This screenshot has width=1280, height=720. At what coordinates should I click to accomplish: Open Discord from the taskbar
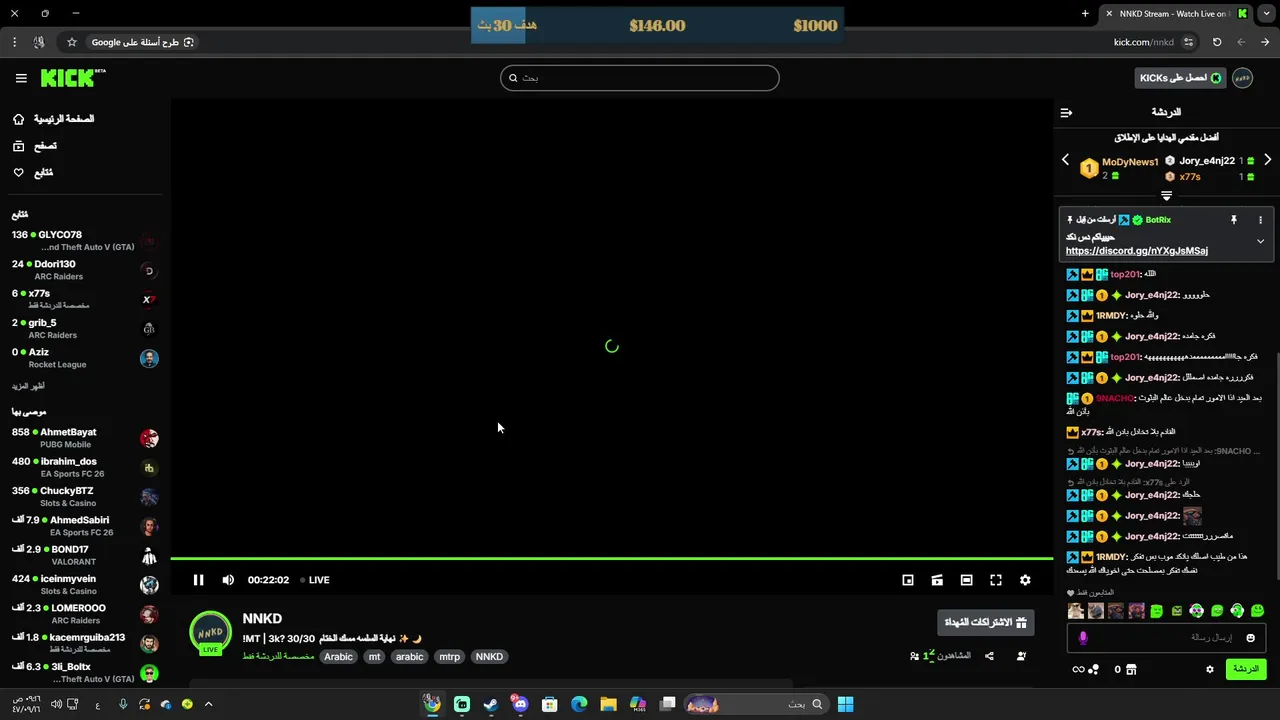pos(520,704)
